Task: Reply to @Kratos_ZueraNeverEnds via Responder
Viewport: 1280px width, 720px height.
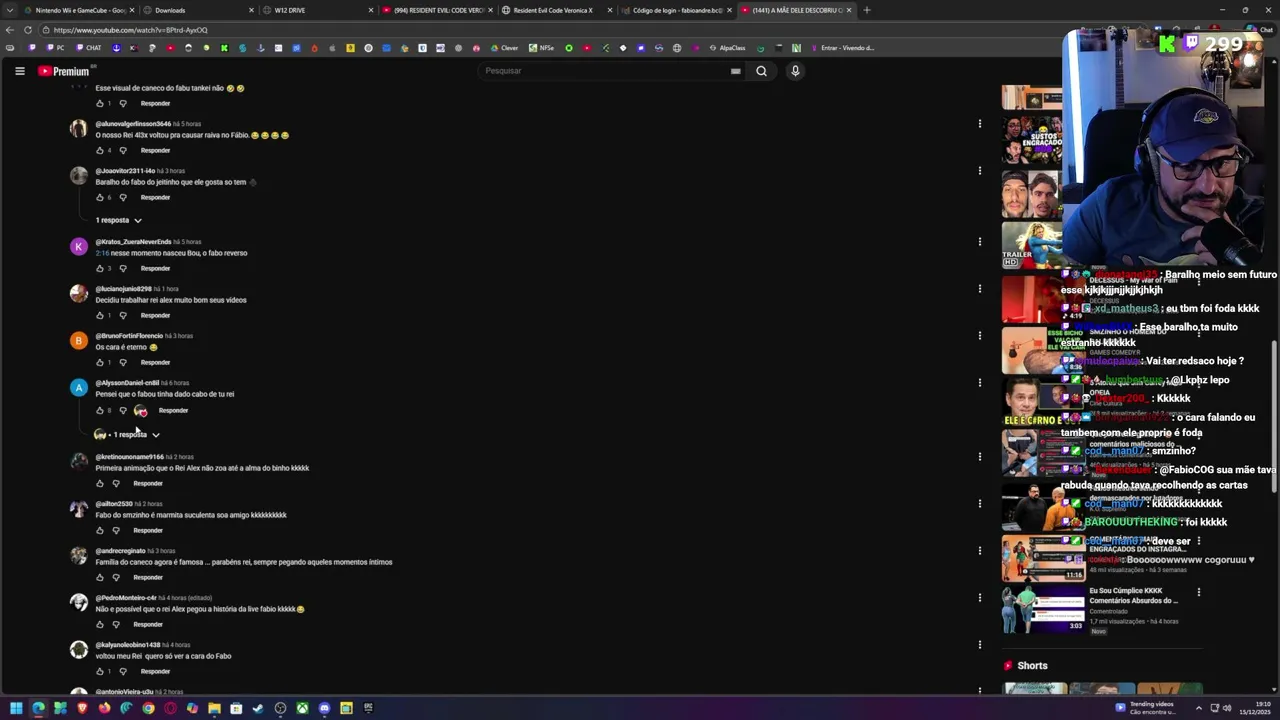Action: 155,268
